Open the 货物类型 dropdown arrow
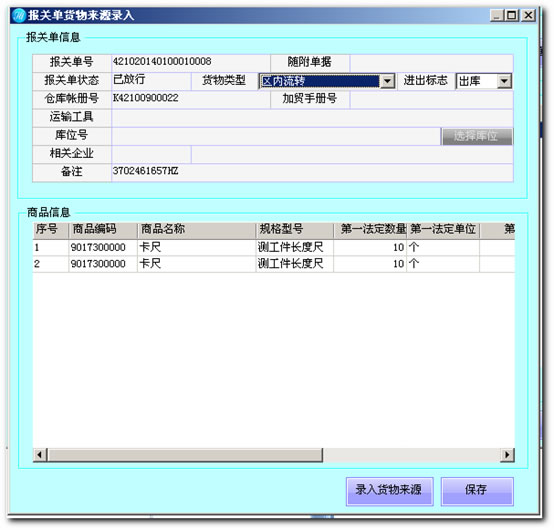This screenshot has height=530, width=554. (388, 82)
